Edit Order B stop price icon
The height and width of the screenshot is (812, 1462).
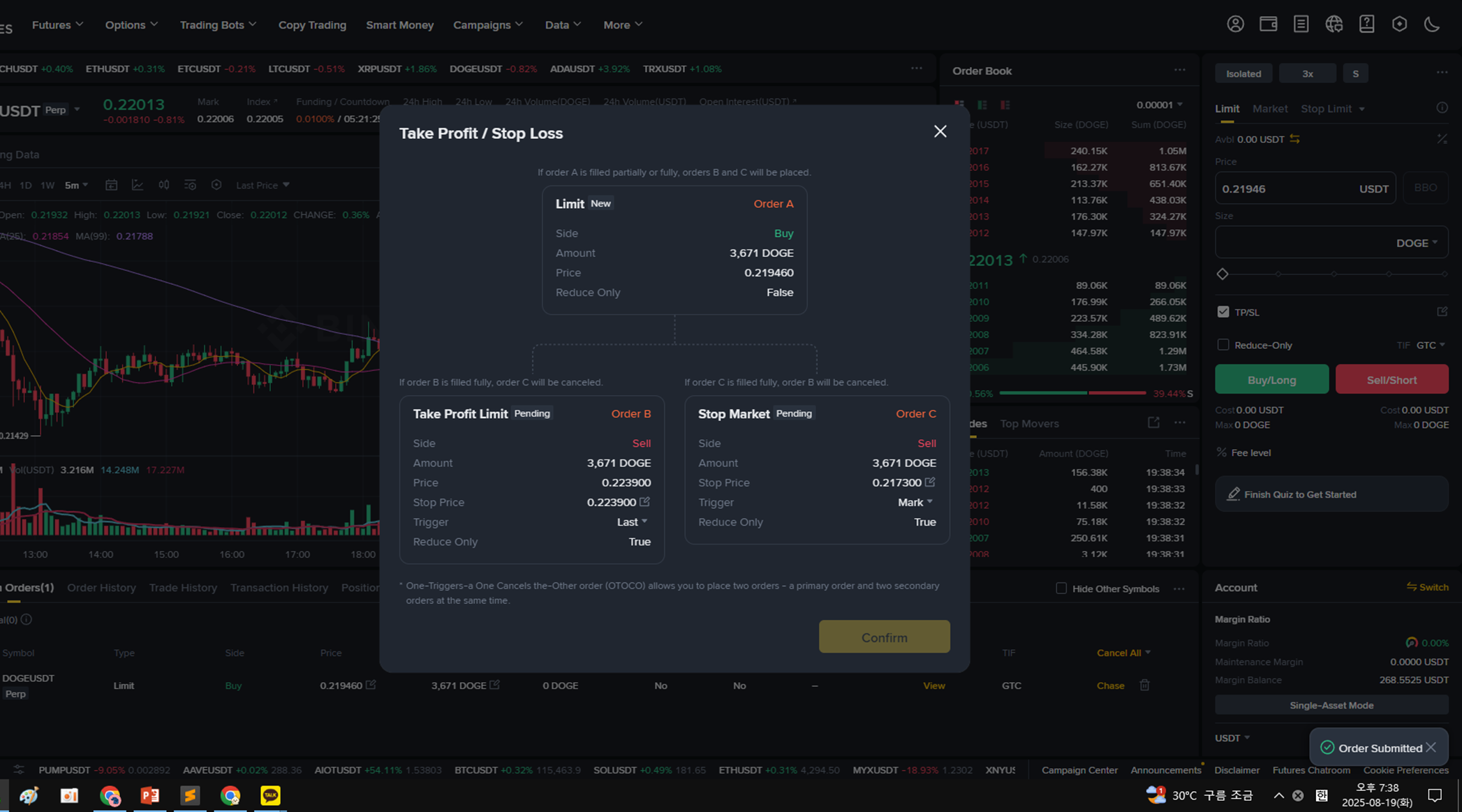tap(644, 501)
